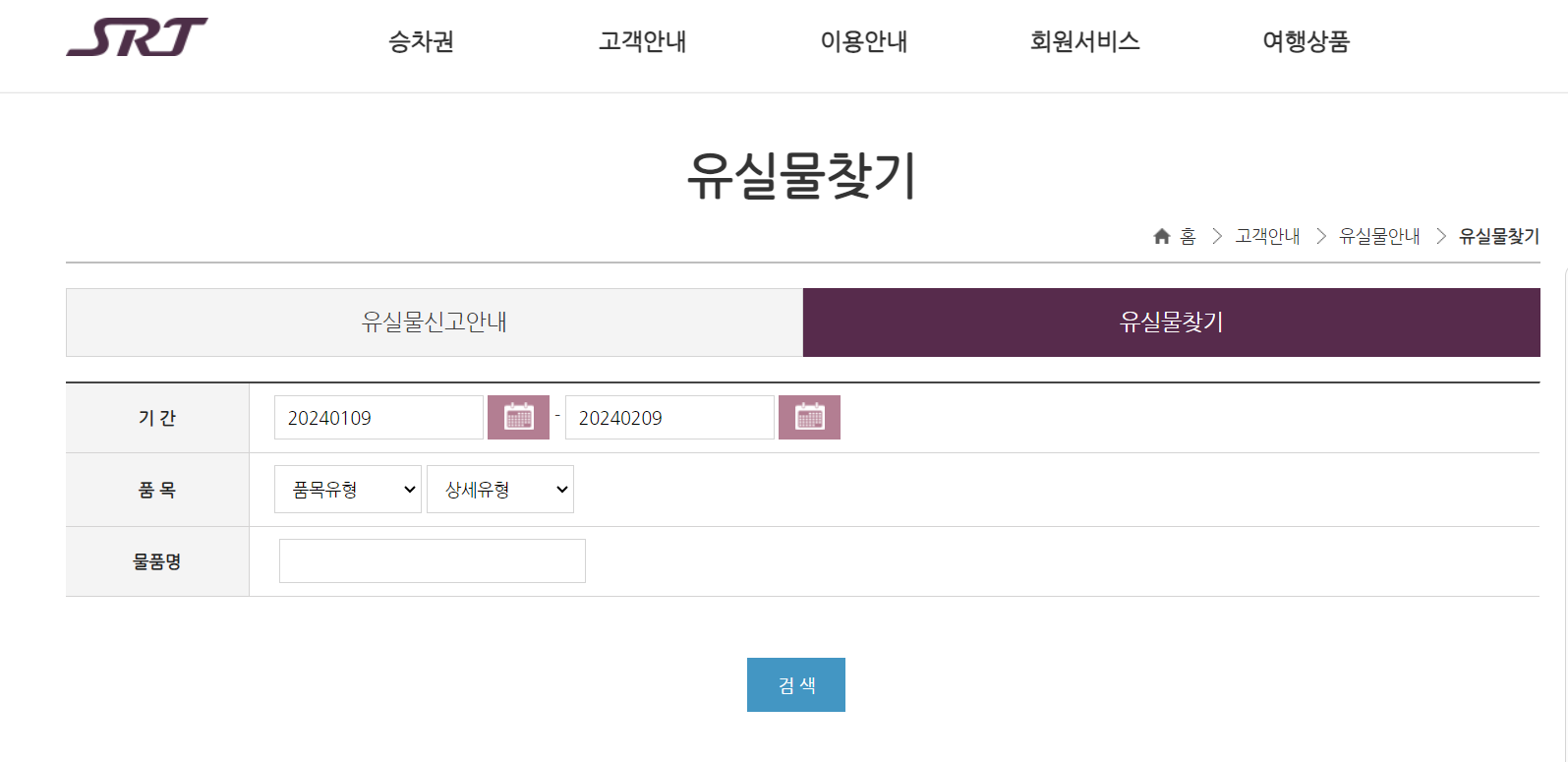Image resolution: width=1568 pixels, height=762 pixels.
Task: Open the start date calendar picker
Action: pyautogui.click(x=518, y=417)
